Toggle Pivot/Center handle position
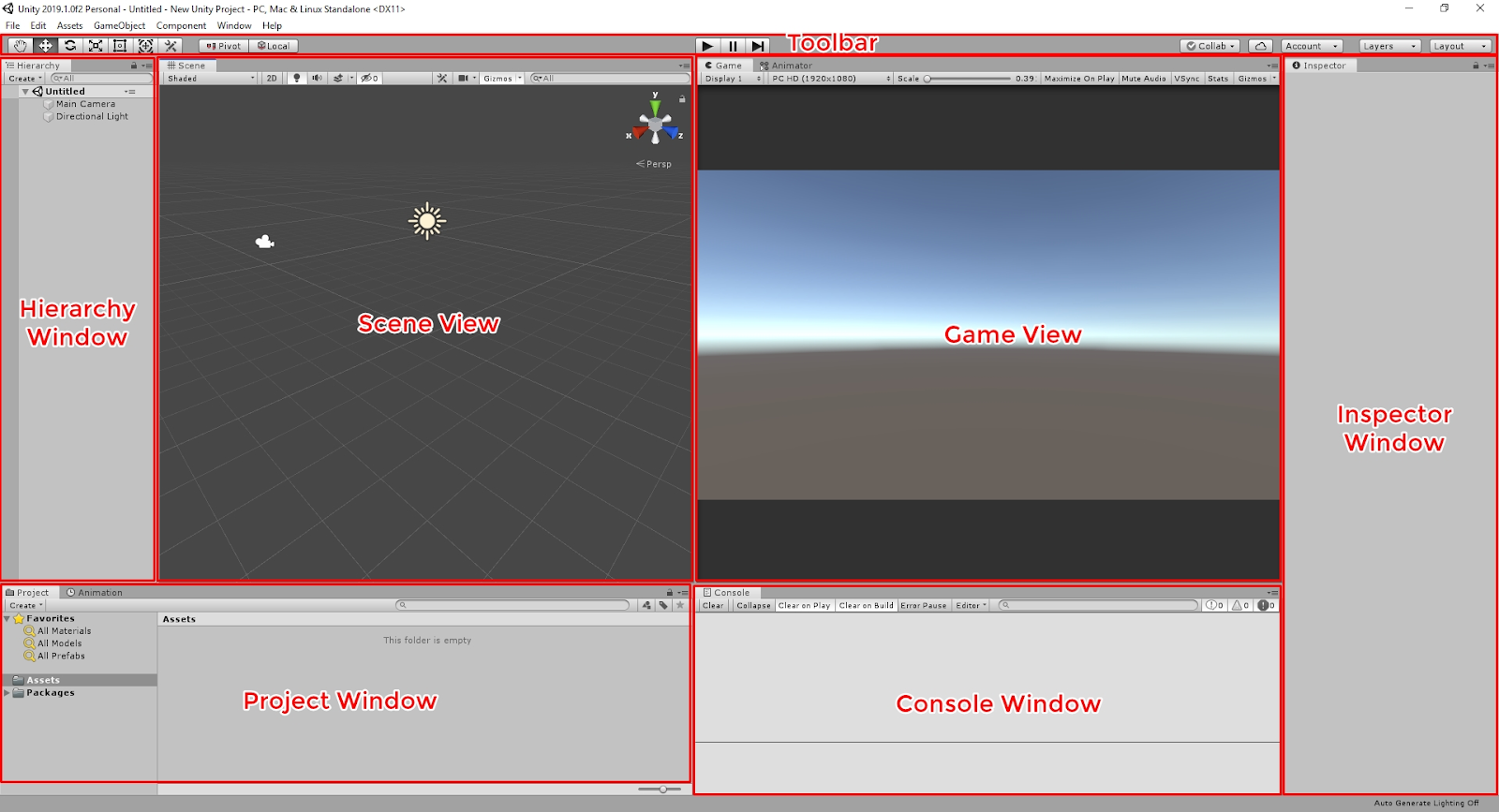1499x812 pixels. point(224,46)
